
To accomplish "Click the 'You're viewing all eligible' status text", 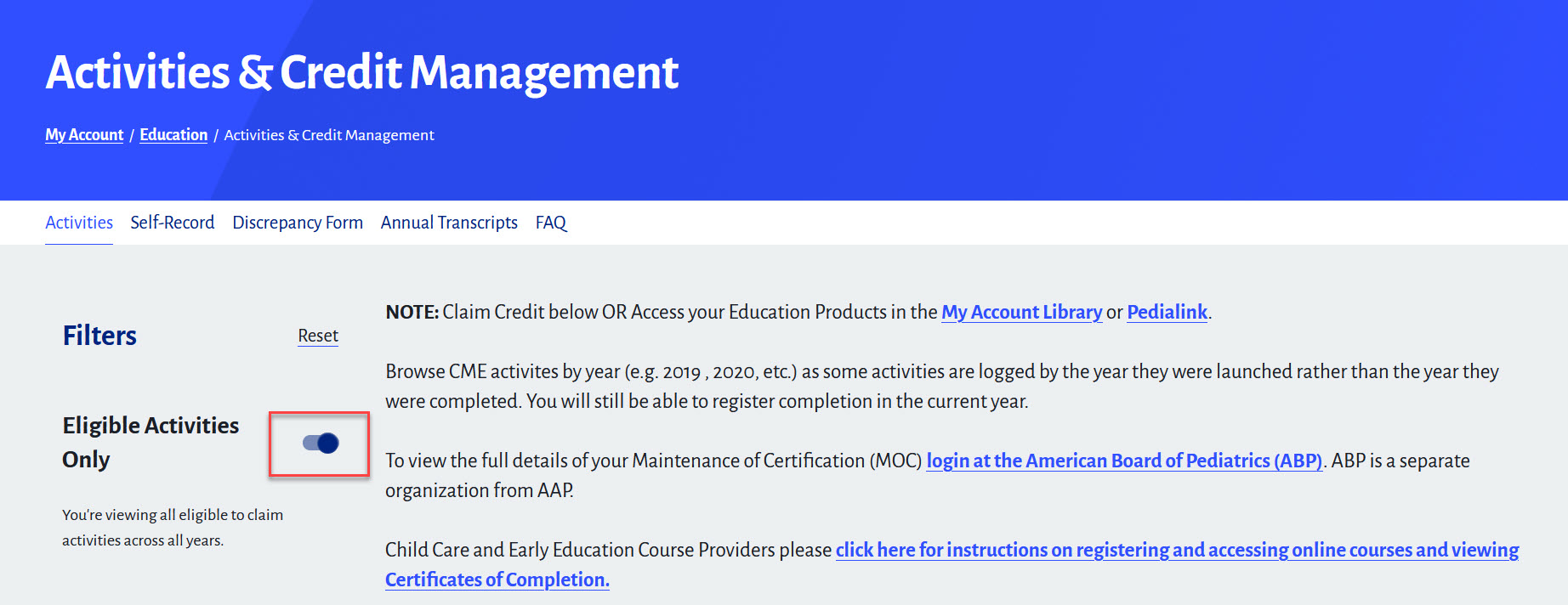I will pyautogui.click(x=172, y=527).
